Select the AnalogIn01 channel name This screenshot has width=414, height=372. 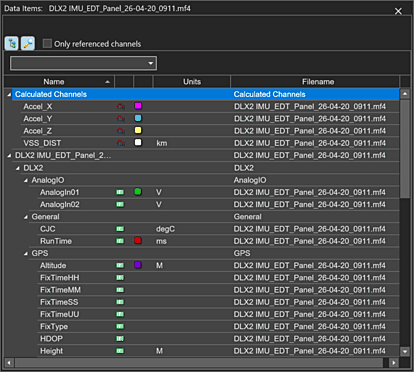pyautogui.click(x=60, y=192)
